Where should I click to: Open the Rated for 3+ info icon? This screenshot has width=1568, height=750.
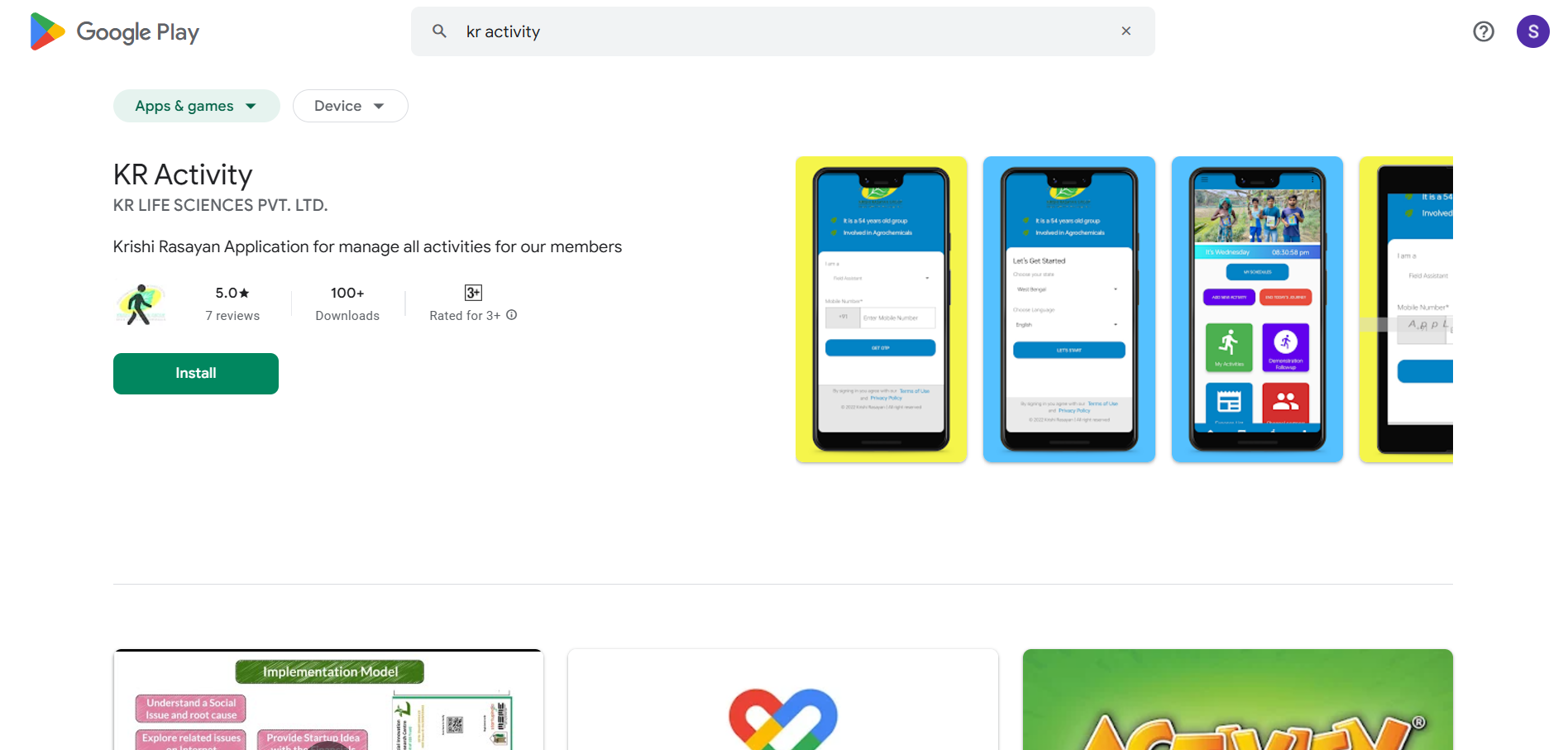(x=512, y=315)
